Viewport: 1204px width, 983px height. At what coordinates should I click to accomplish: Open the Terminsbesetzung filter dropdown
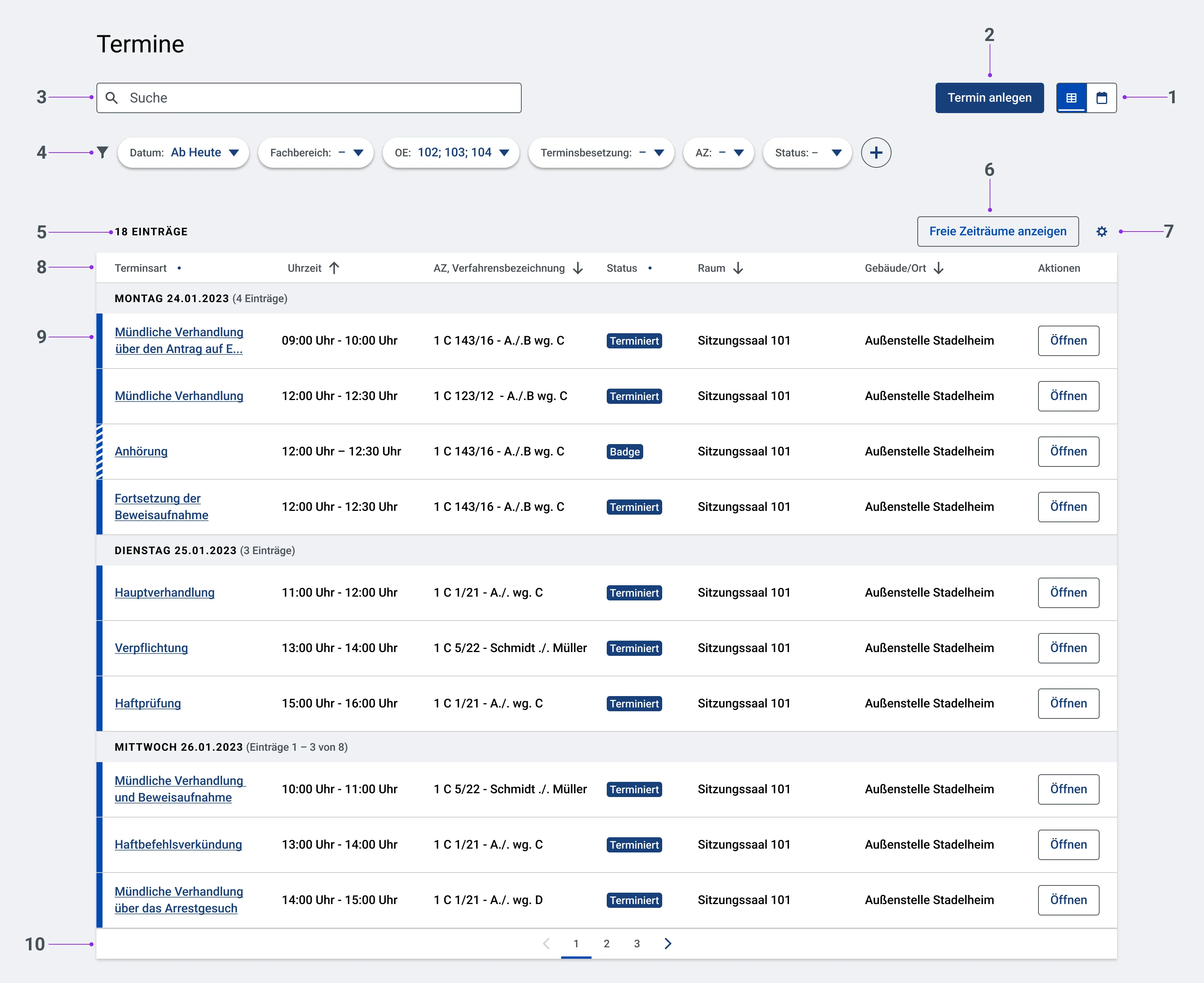(601, 153)
